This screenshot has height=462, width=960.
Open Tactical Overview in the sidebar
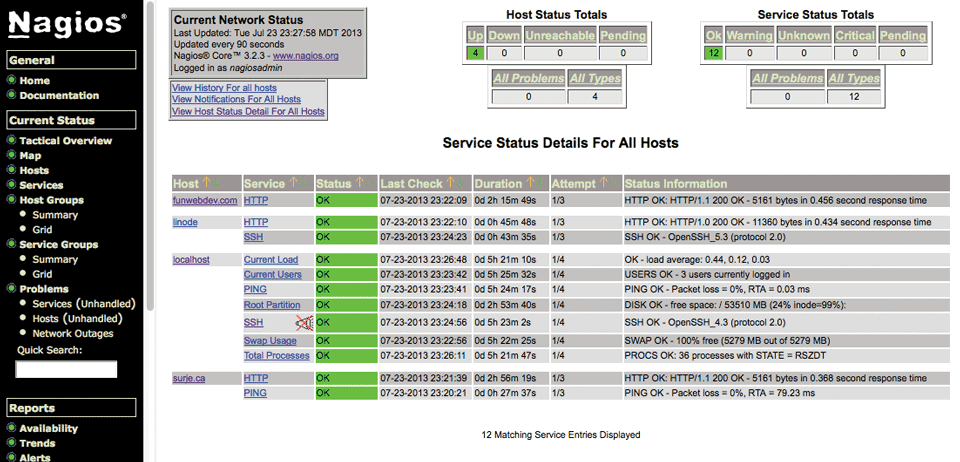65,141
